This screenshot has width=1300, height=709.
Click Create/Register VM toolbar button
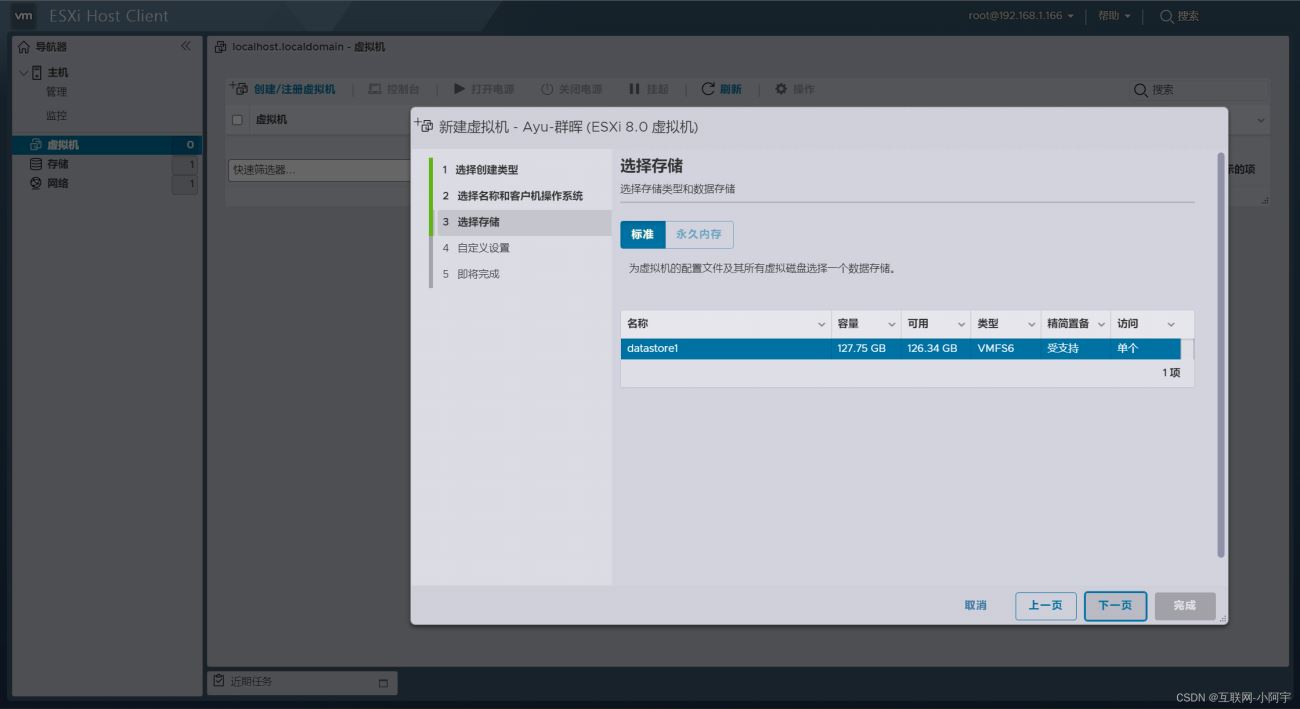(x=283, y=89)
